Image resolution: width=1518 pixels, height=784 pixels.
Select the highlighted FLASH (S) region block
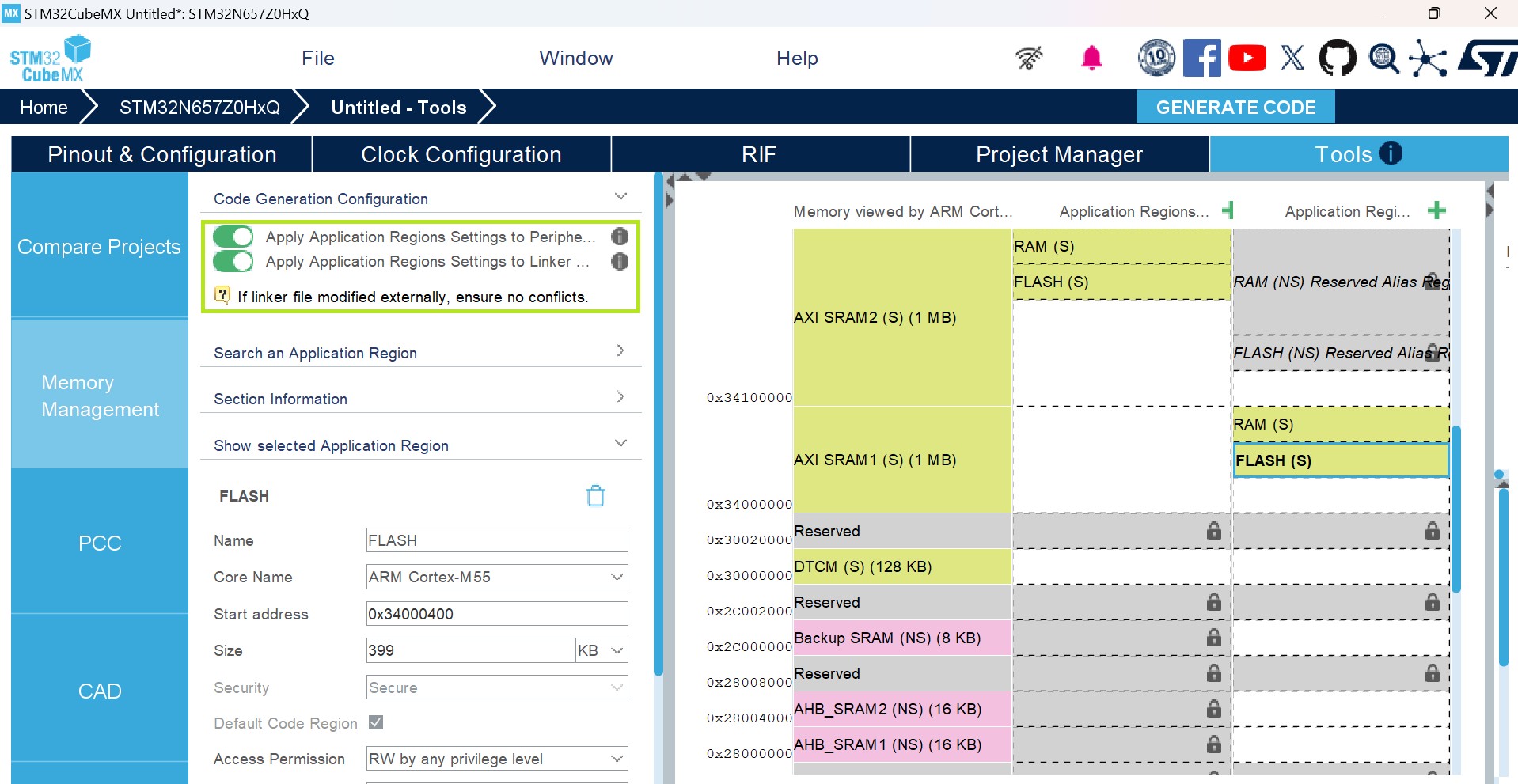click(1341, 460)
